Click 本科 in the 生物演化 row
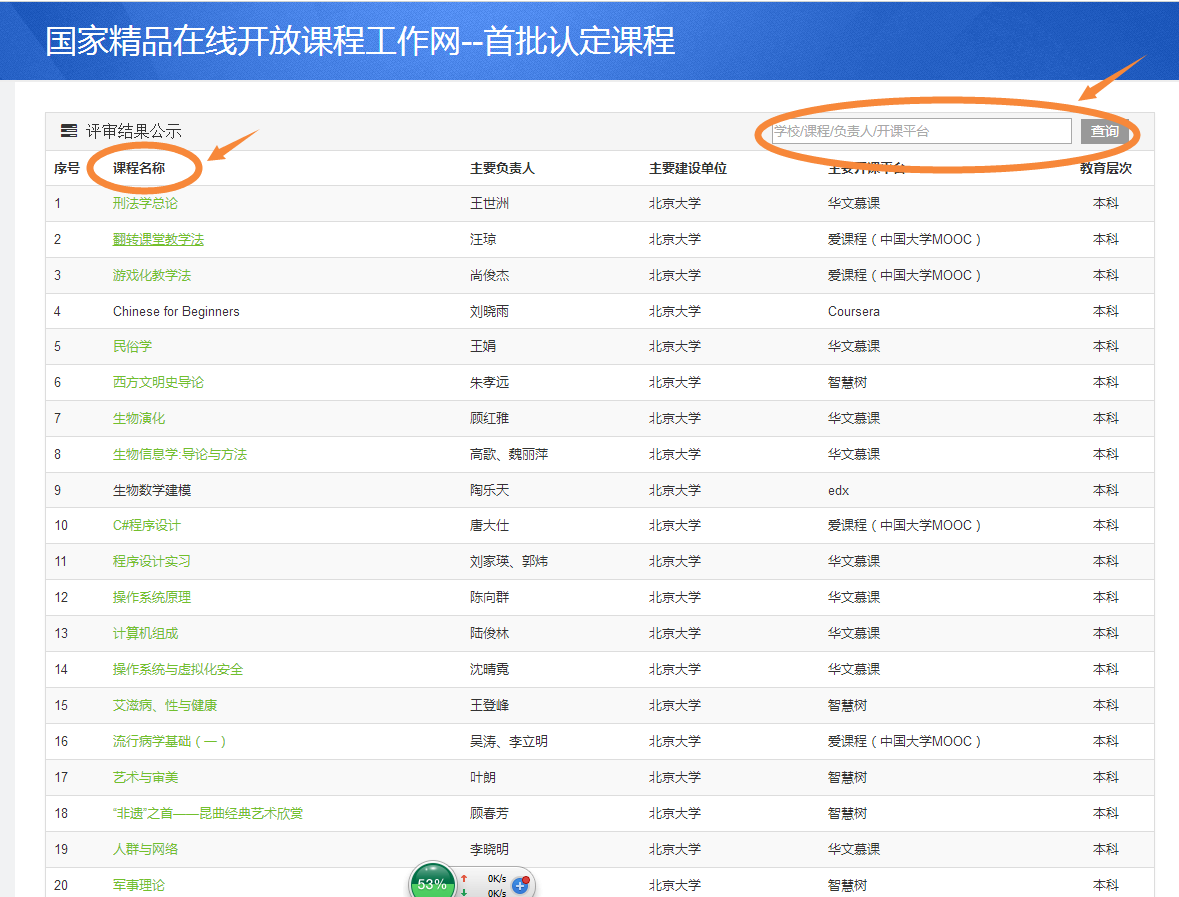The width and height of the screenshot is (1179, 897). pos(1105,418)
